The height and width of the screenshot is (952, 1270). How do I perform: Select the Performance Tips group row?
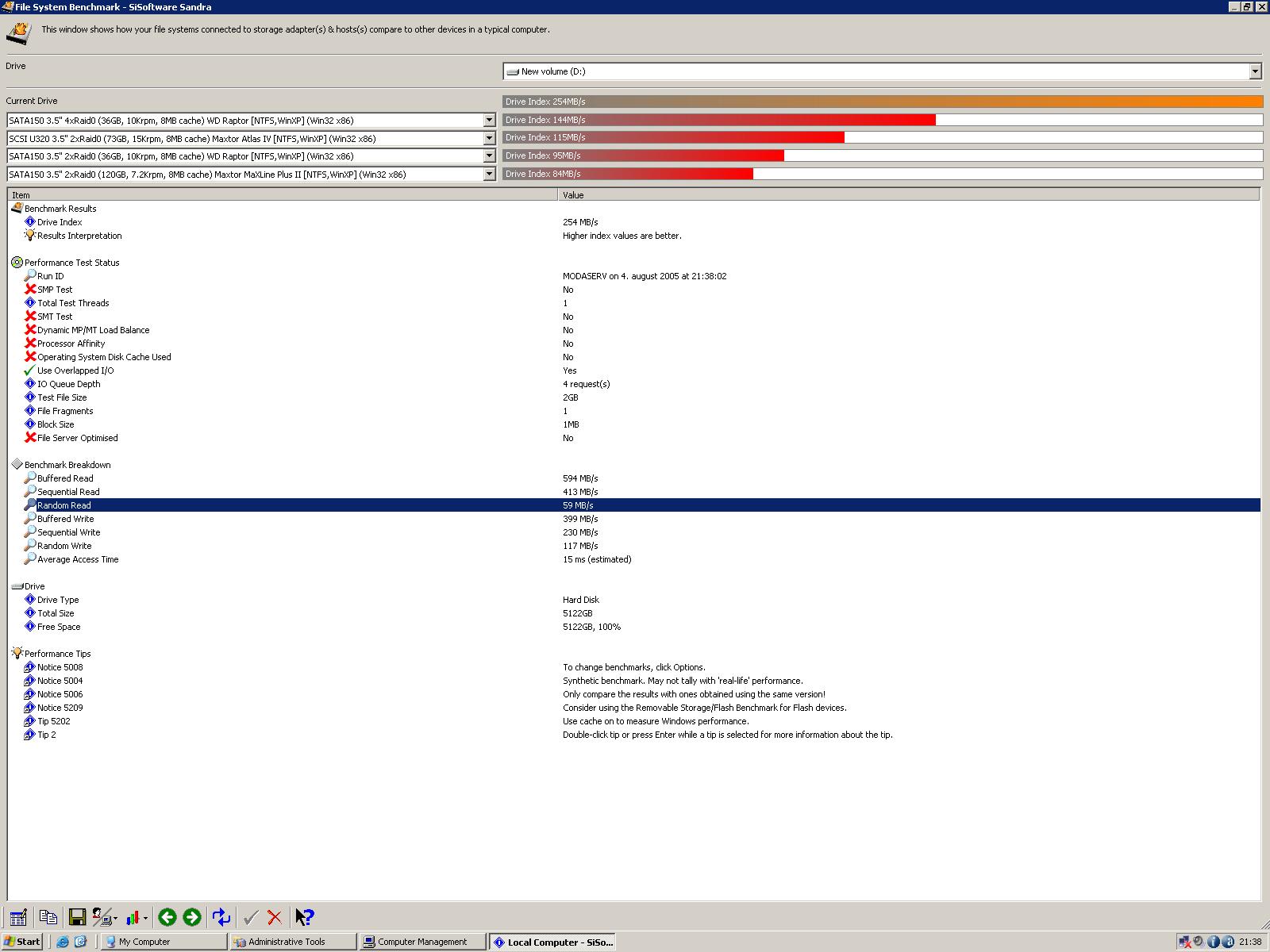[634, 654]
